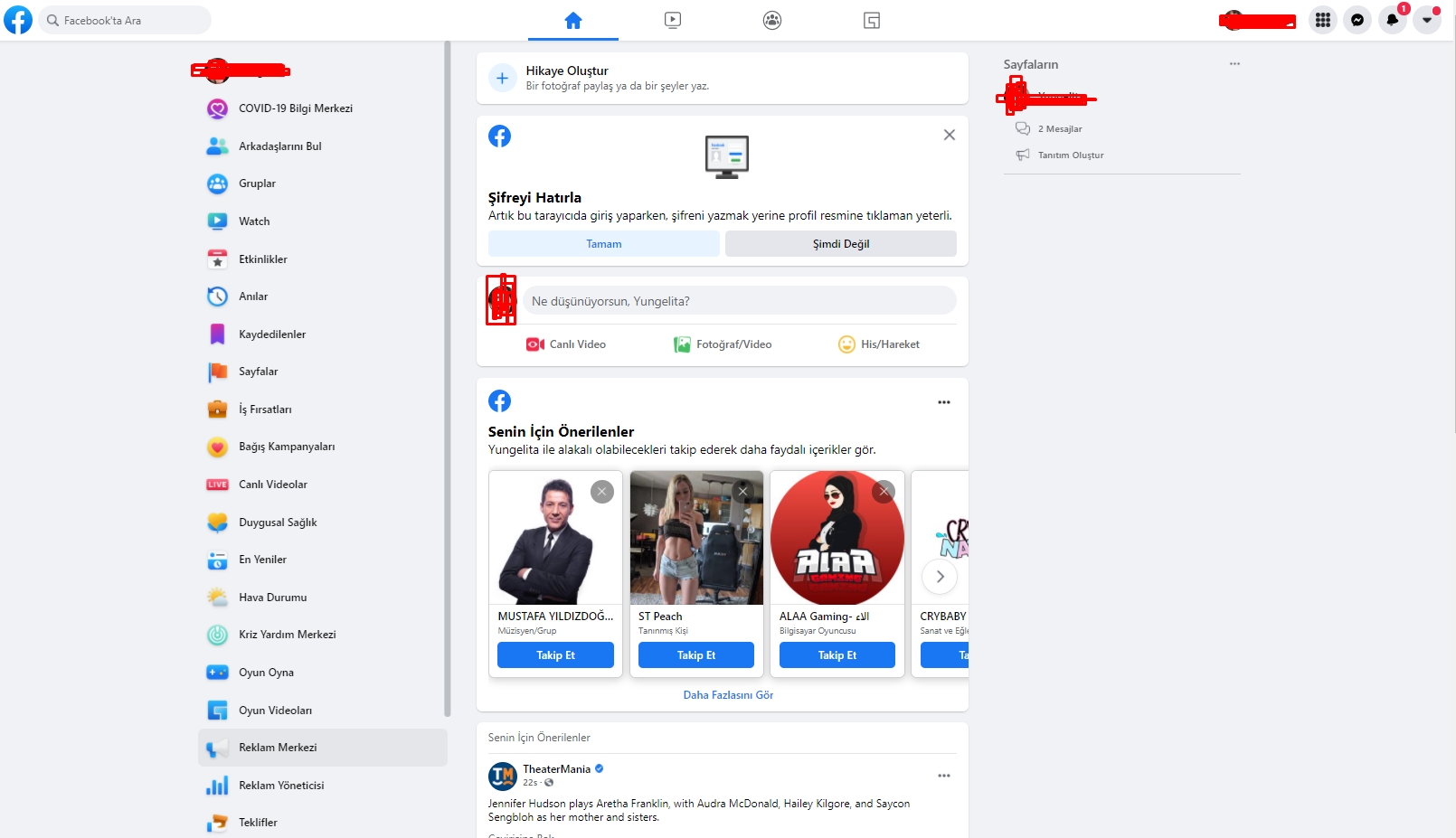Open Oyun Videoları in sidebar
The image size is (1456, 838).
pos(323,711)
